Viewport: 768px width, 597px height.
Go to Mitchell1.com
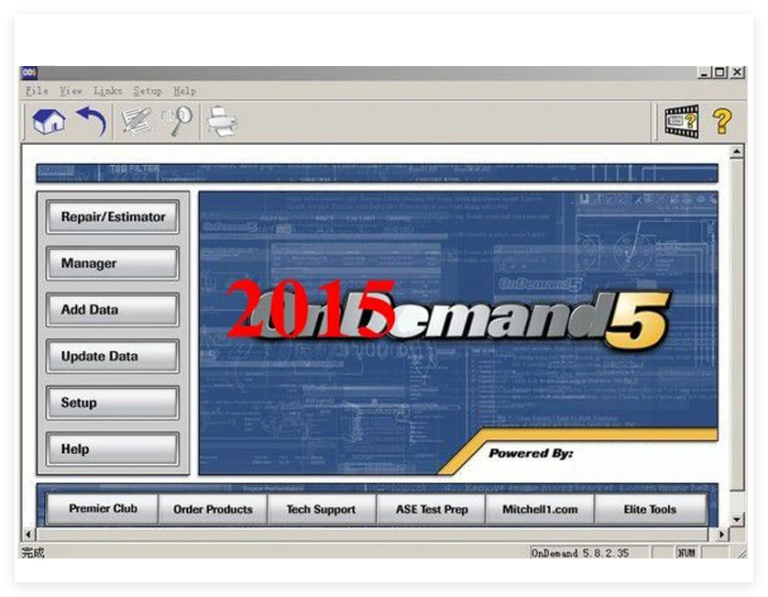click(540, 509)
